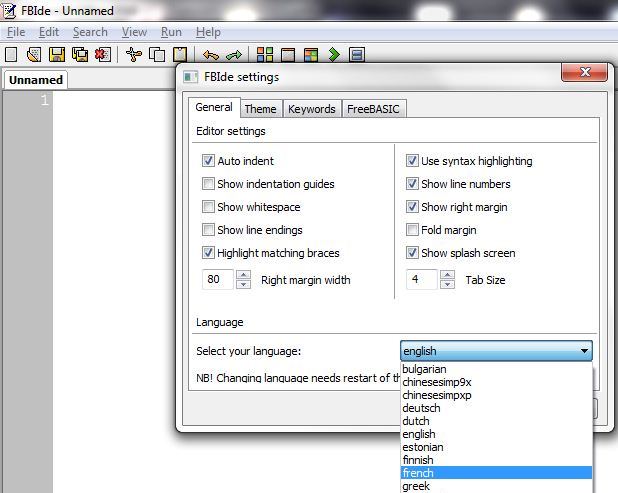The image size is (618, 493).
Task: Pick dutch in the language dropdown
Action: tap(496, 421)
